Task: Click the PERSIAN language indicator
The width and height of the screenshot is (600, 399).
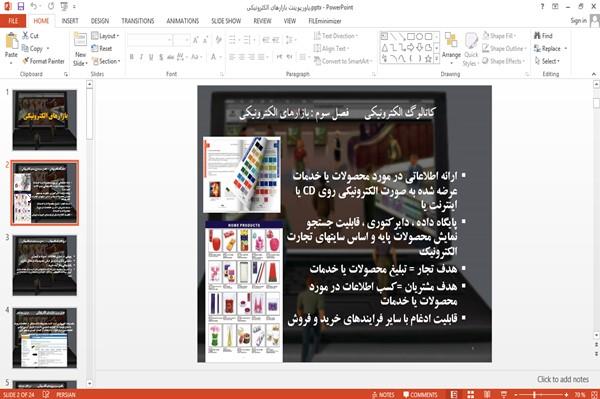Action: [66, 394]
